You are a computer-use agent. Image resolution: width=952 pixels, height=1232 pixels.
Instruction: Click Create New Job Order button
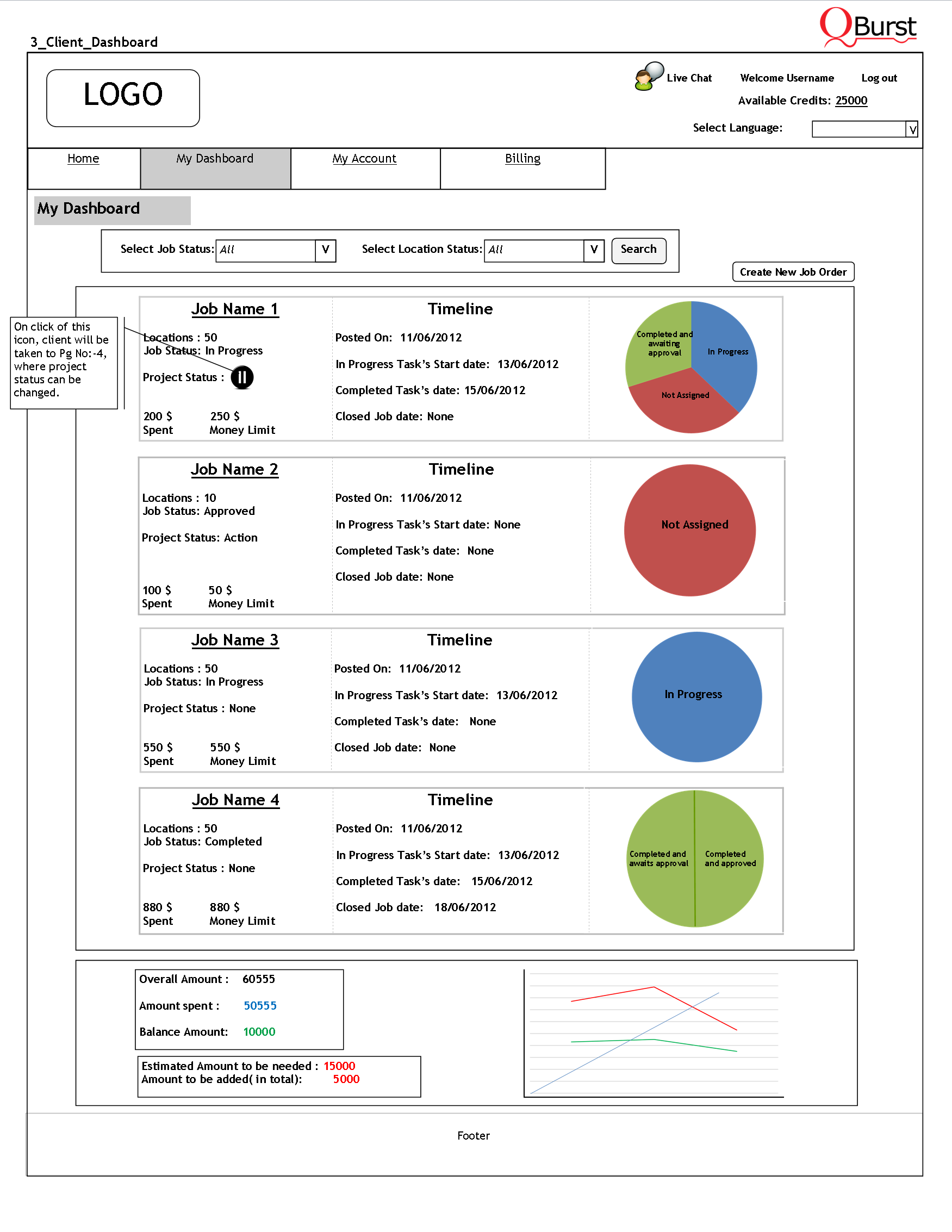[793, 272]
